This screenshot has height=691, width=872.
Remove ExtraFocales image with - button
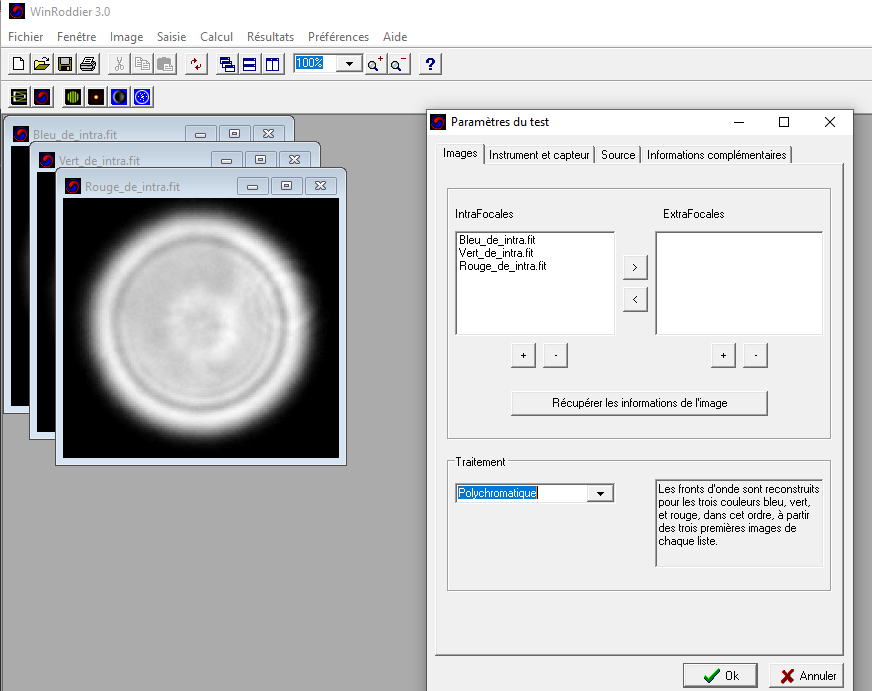755,356
